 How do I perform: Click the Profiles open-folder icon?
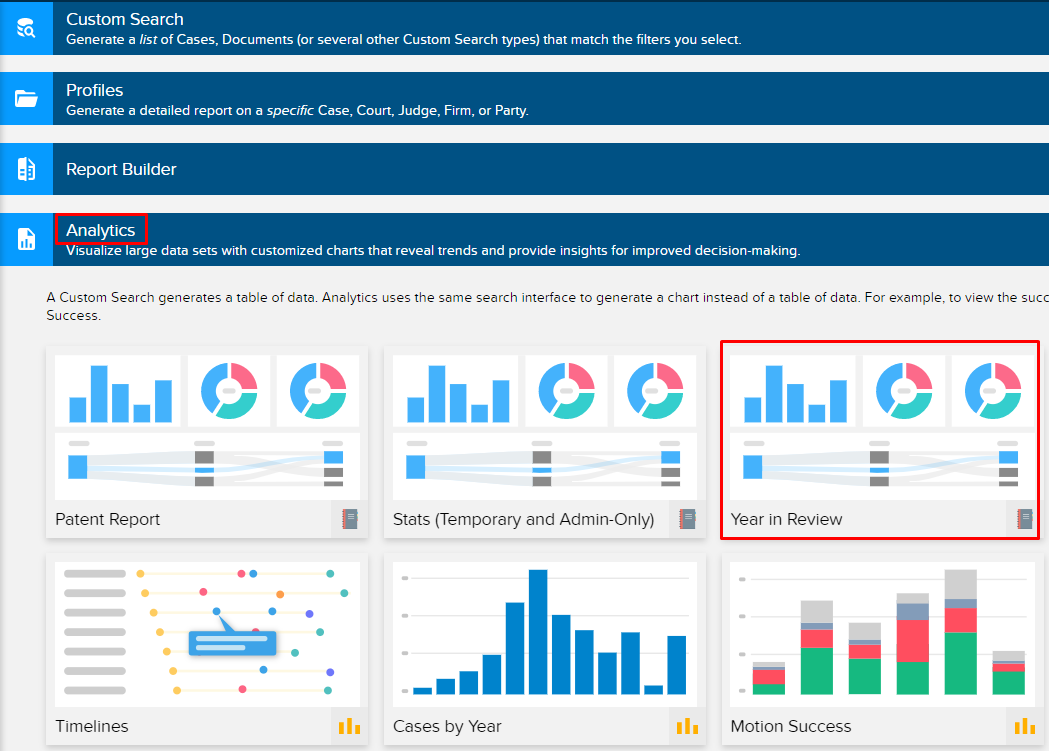click(26, 98)
